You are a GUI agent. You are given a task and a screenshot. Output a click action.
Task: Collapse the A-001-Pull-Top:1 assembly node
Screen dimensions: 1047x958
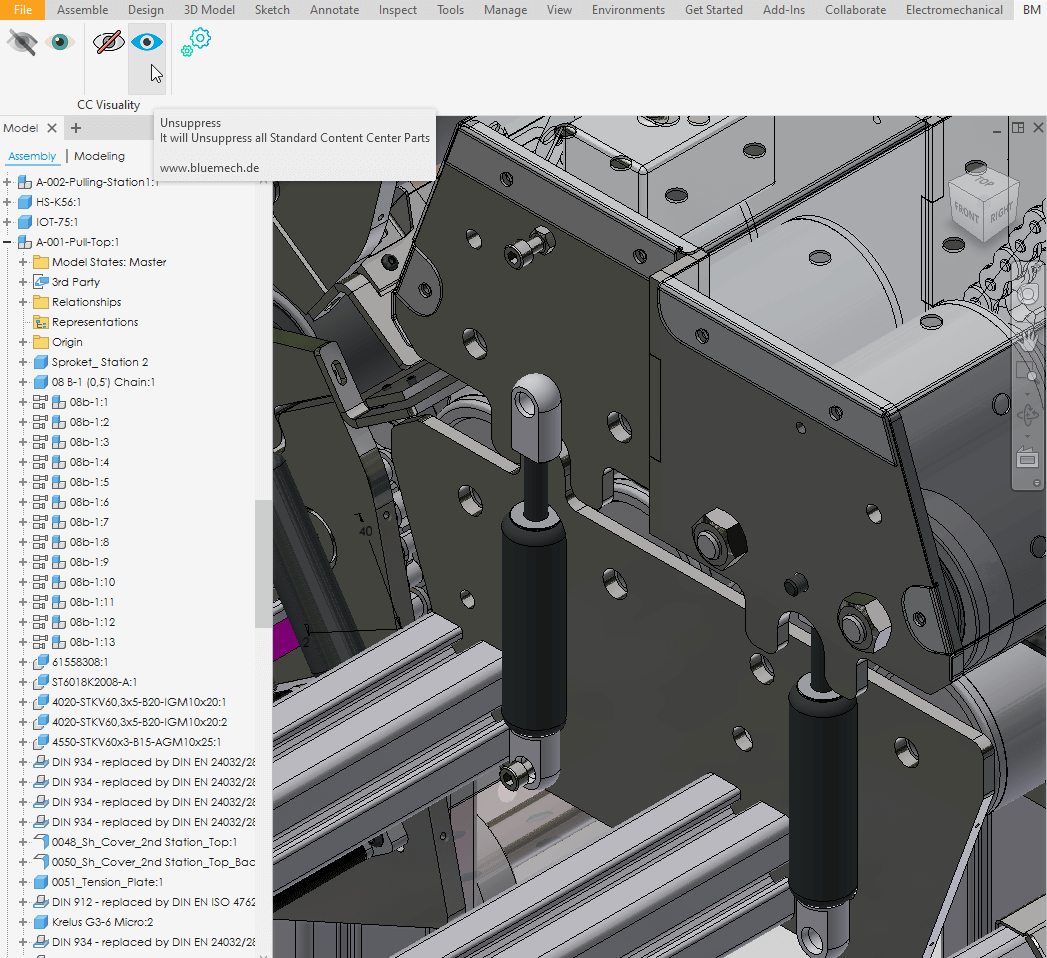click(8, 242)
